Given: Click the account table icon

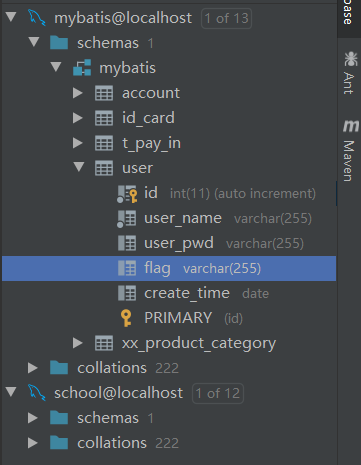Looking at the screenshot, I should tap(104, 93).
